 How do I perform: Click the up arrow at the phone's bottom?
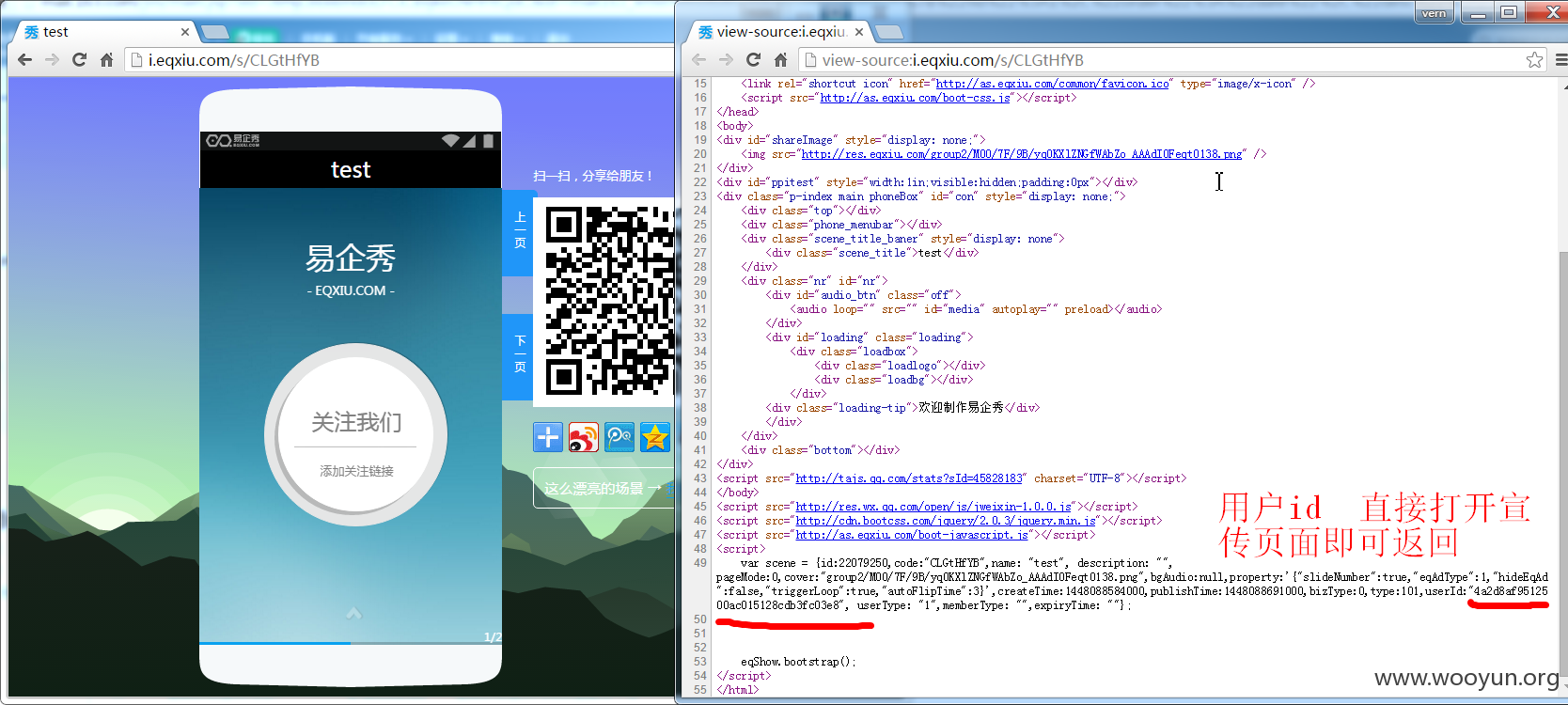point(353,613)
